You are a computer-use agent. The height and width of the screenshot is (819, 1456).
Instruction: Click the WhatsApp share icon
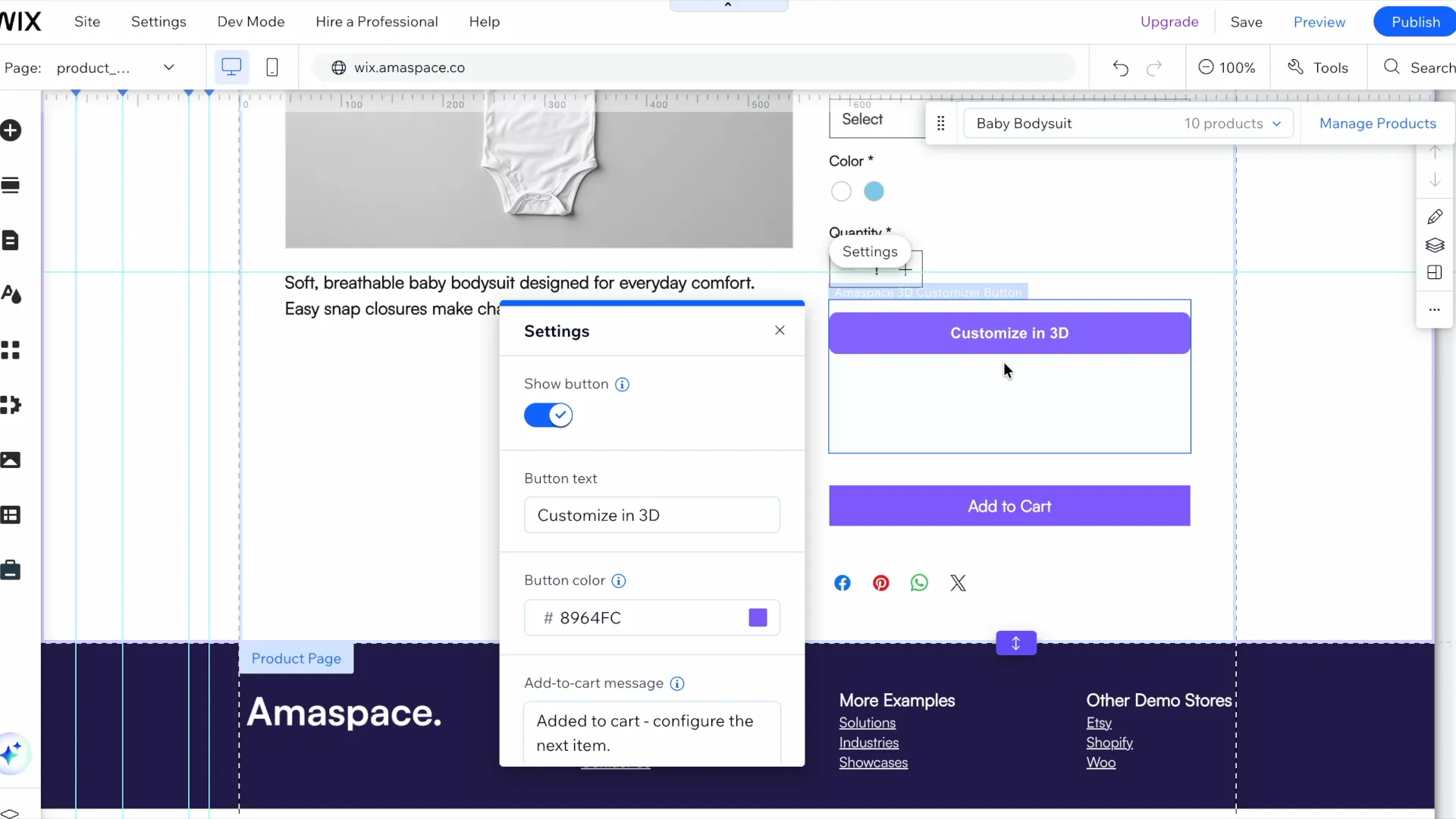pos(919,583)
